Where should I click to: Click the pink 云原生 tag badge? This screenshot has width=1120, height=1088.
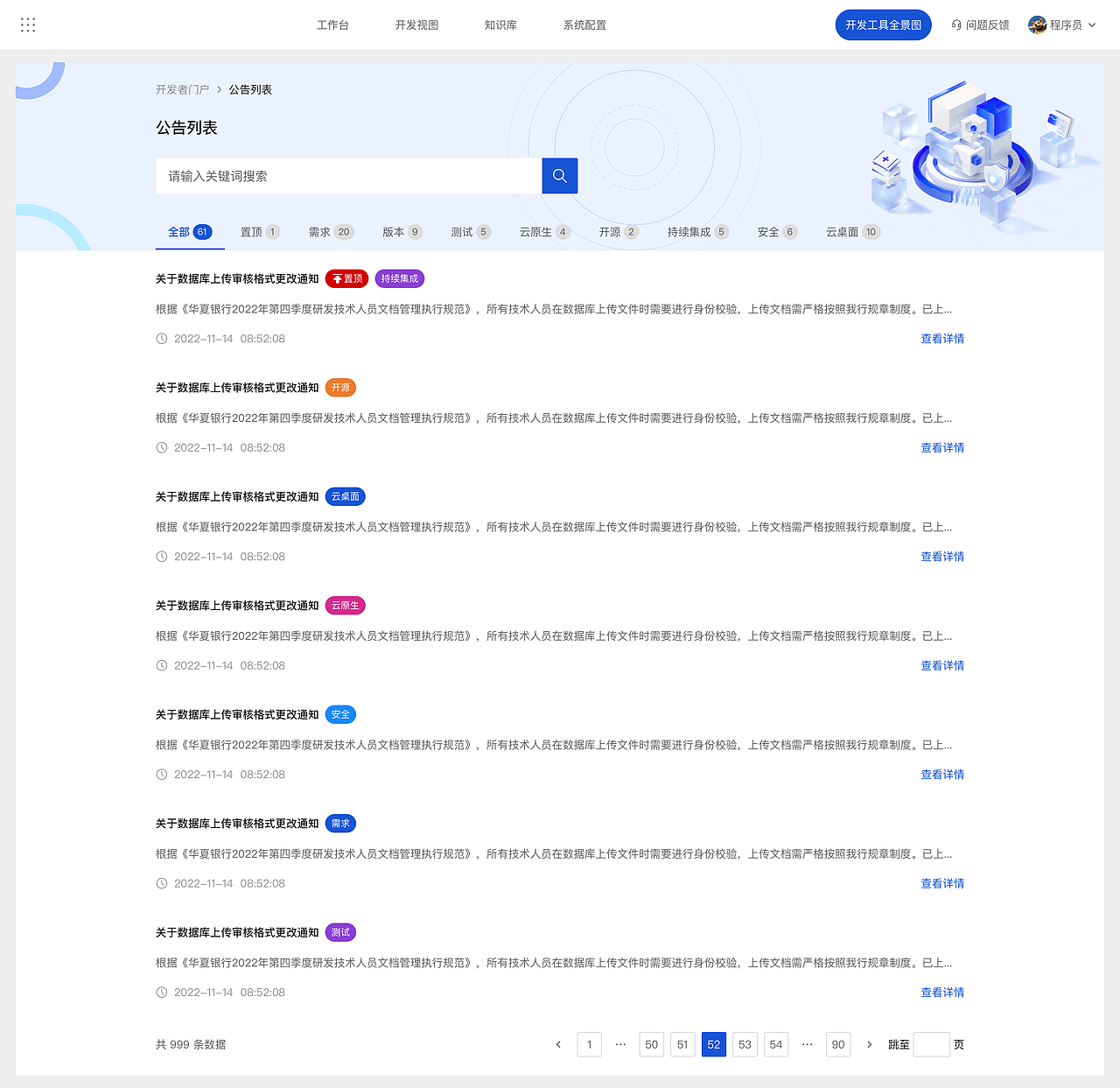coord(345,606)
